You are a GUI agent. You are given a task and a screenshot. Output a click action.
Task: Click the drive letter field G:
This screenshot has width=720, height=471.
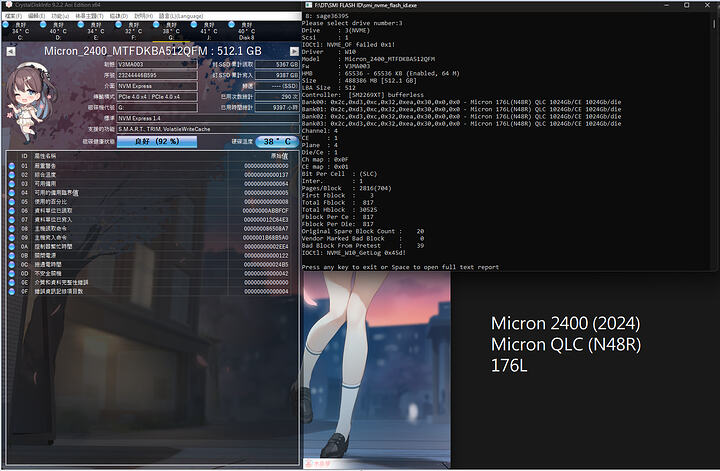157,107
